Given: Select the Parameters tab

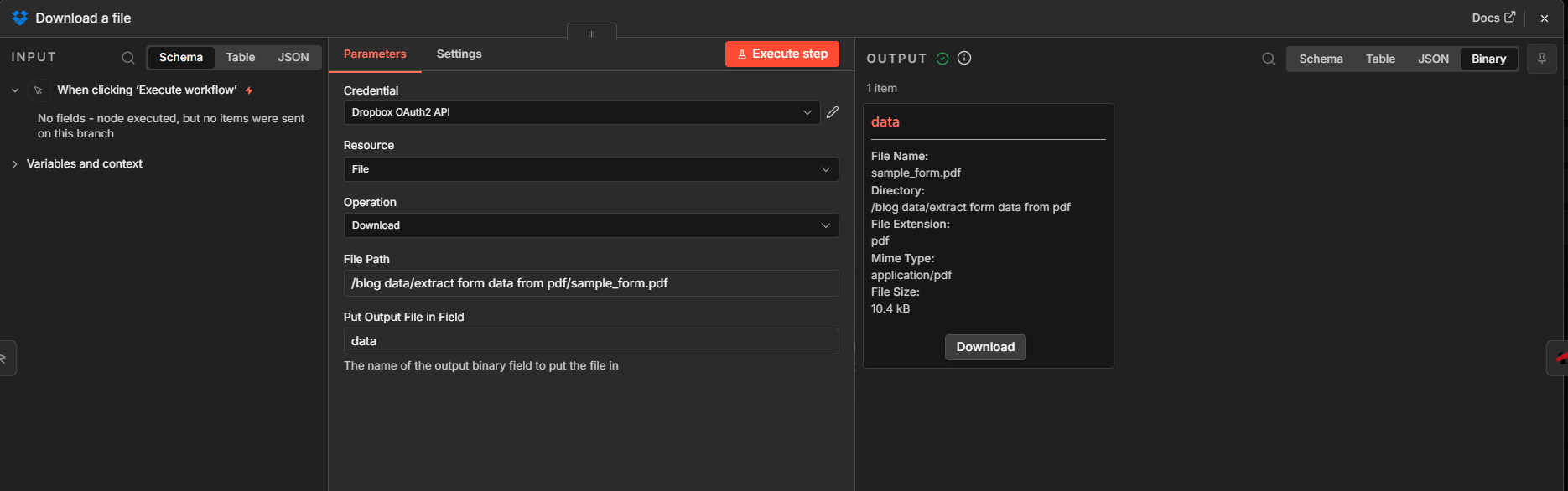Looking at the screenshot, I should click(x=375, y=54).
